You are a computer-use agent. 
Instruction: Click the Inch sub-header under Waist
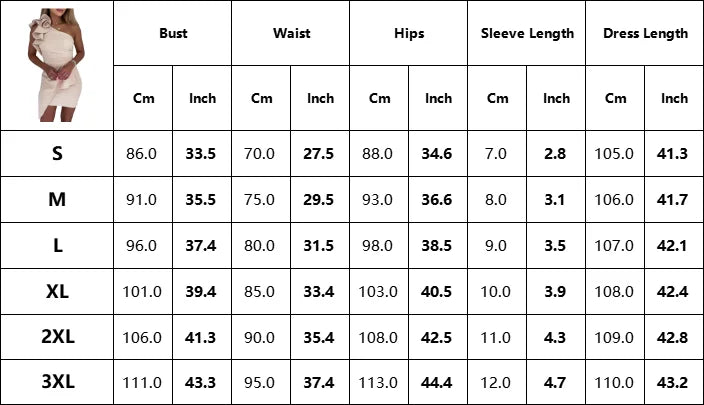pos(320,98)
